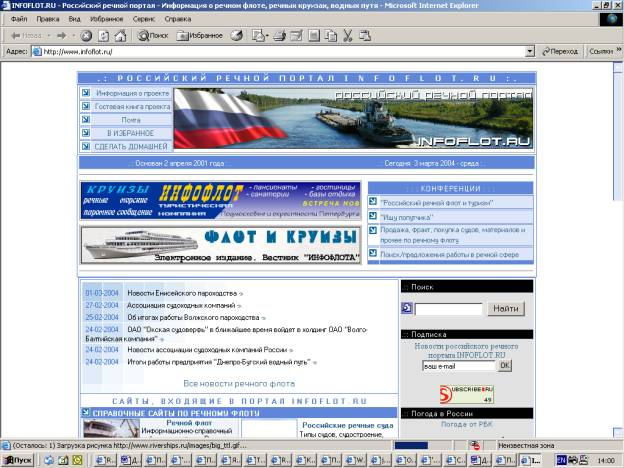Click the page vertical scrollbar up arrow
Image resolution: width=624 pixels, height=468 pixels.
(618, 67)
